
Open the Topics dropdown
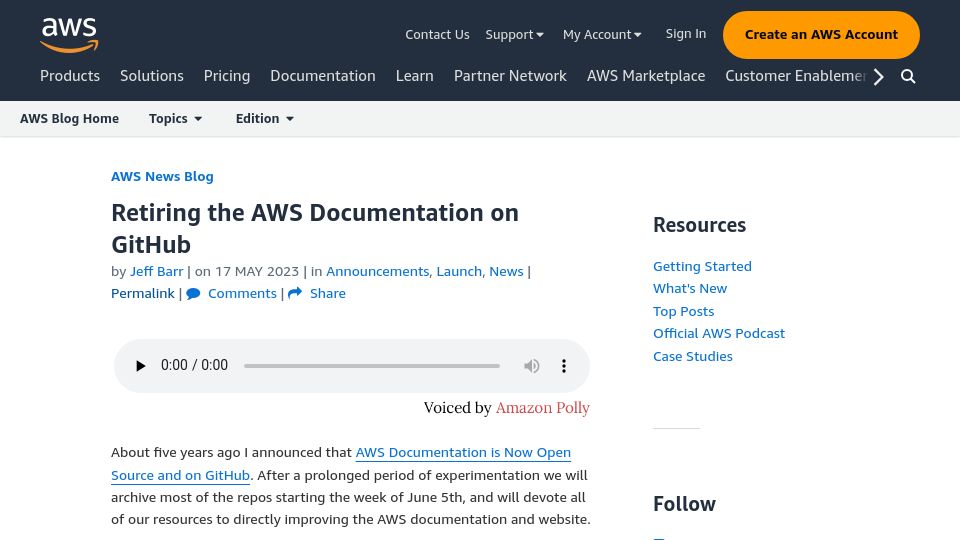175,119
